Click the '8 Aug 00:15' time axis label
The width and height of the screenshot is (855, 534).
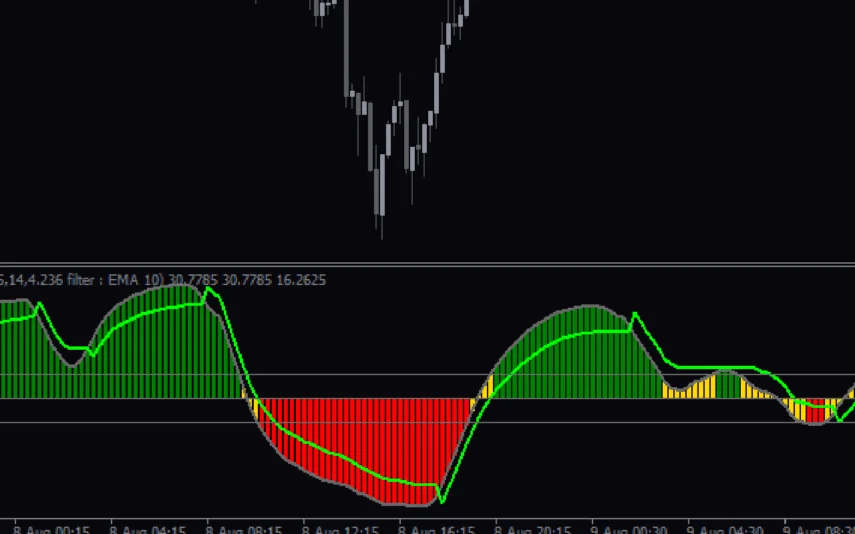[52, 526]
